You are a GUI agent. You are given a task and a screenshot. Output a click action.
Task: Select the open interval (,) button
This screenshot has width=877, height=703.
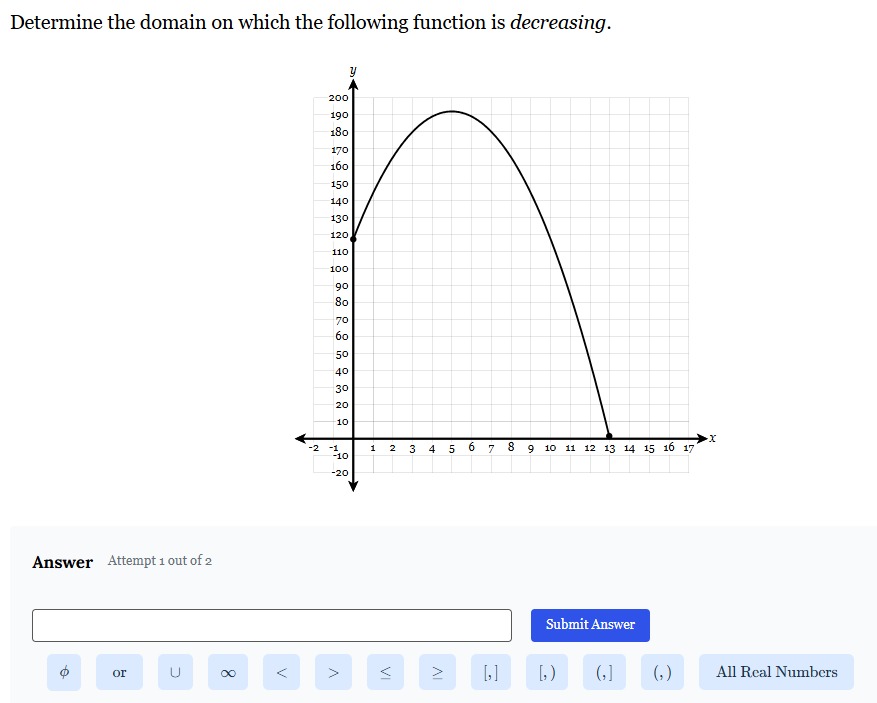tap(662, 672)
